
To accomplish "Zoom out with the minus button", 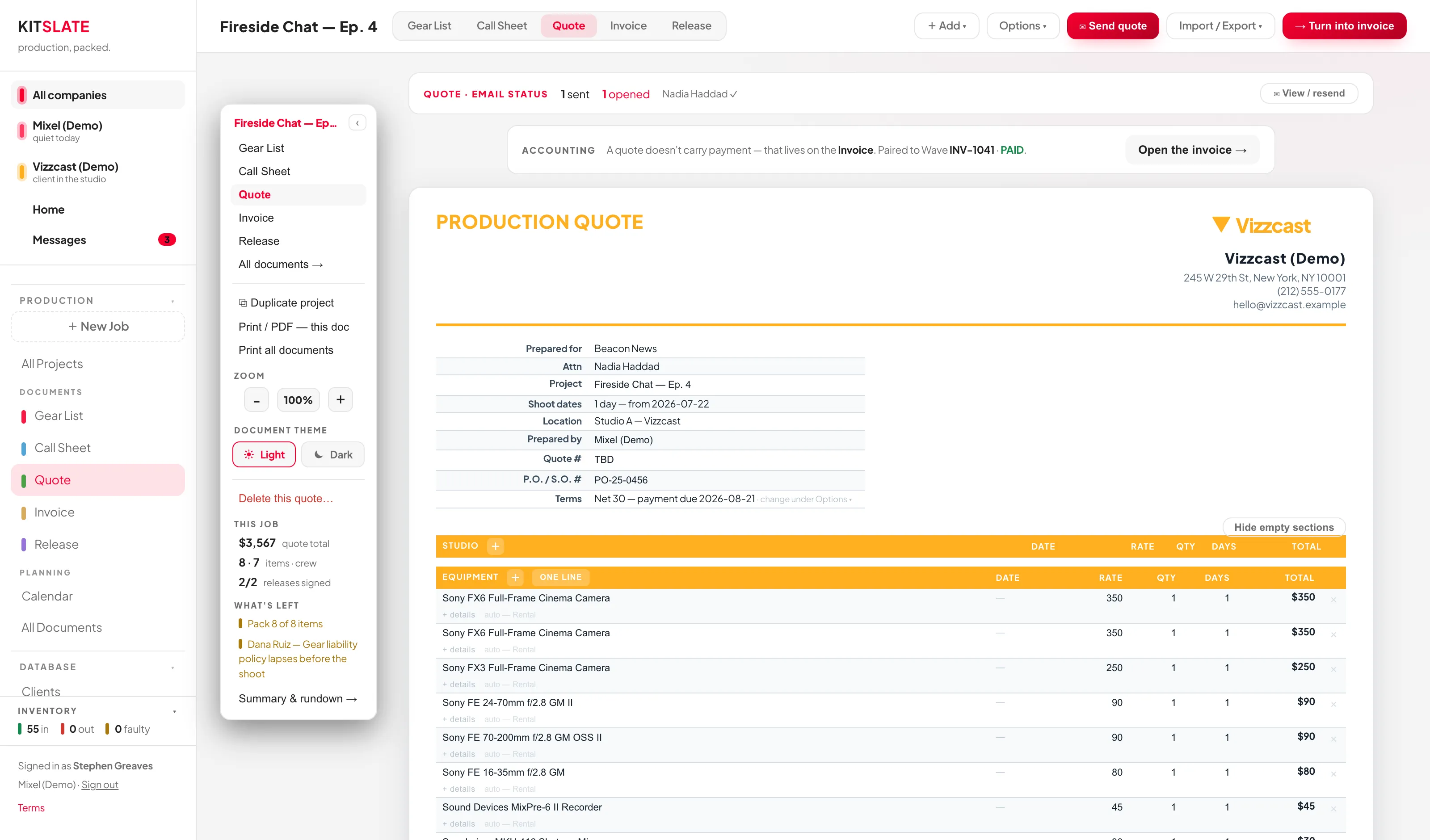I will pos(257,399).
